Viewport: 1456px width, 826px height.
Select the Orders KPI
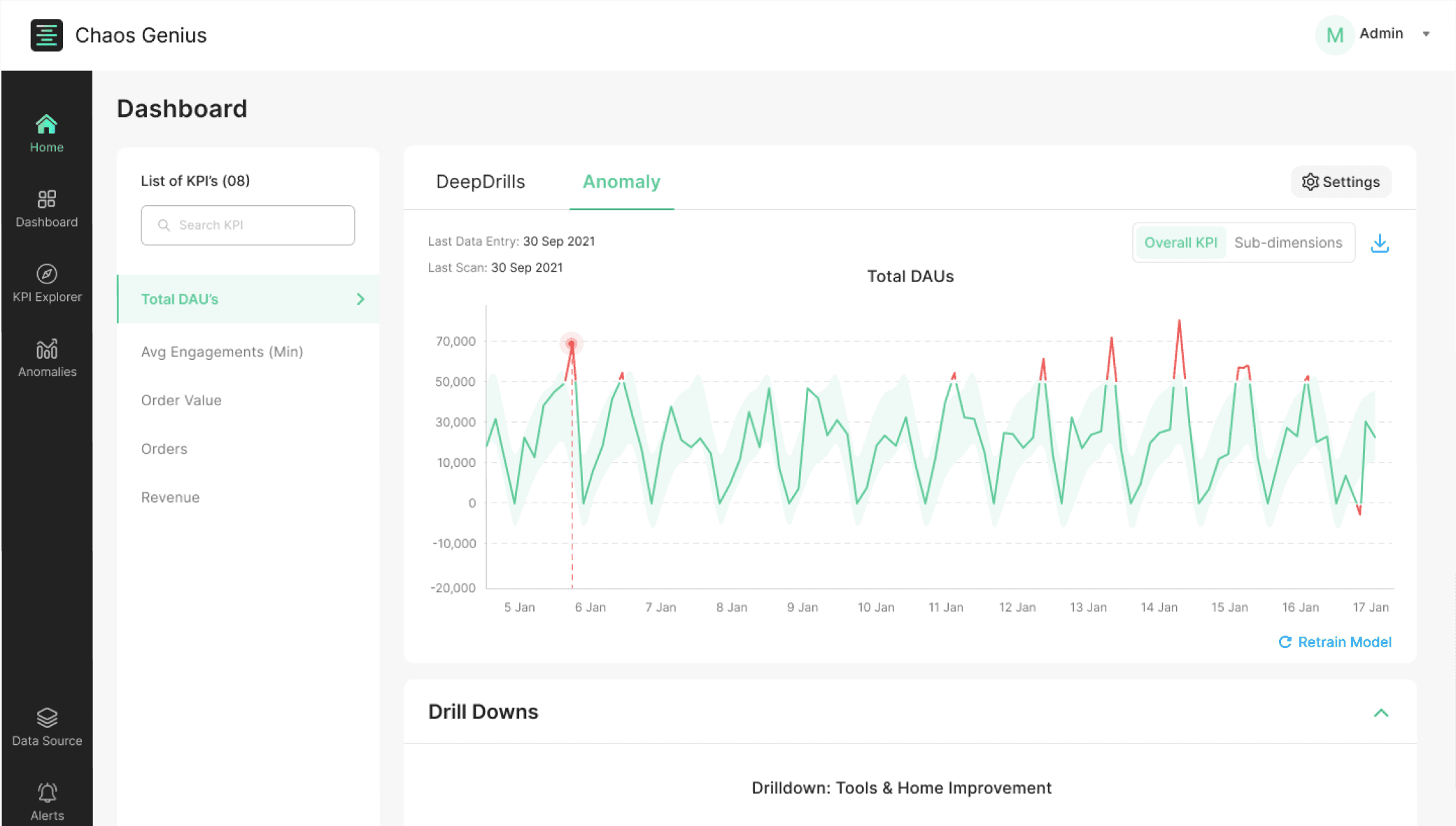(x=164, y=449)
